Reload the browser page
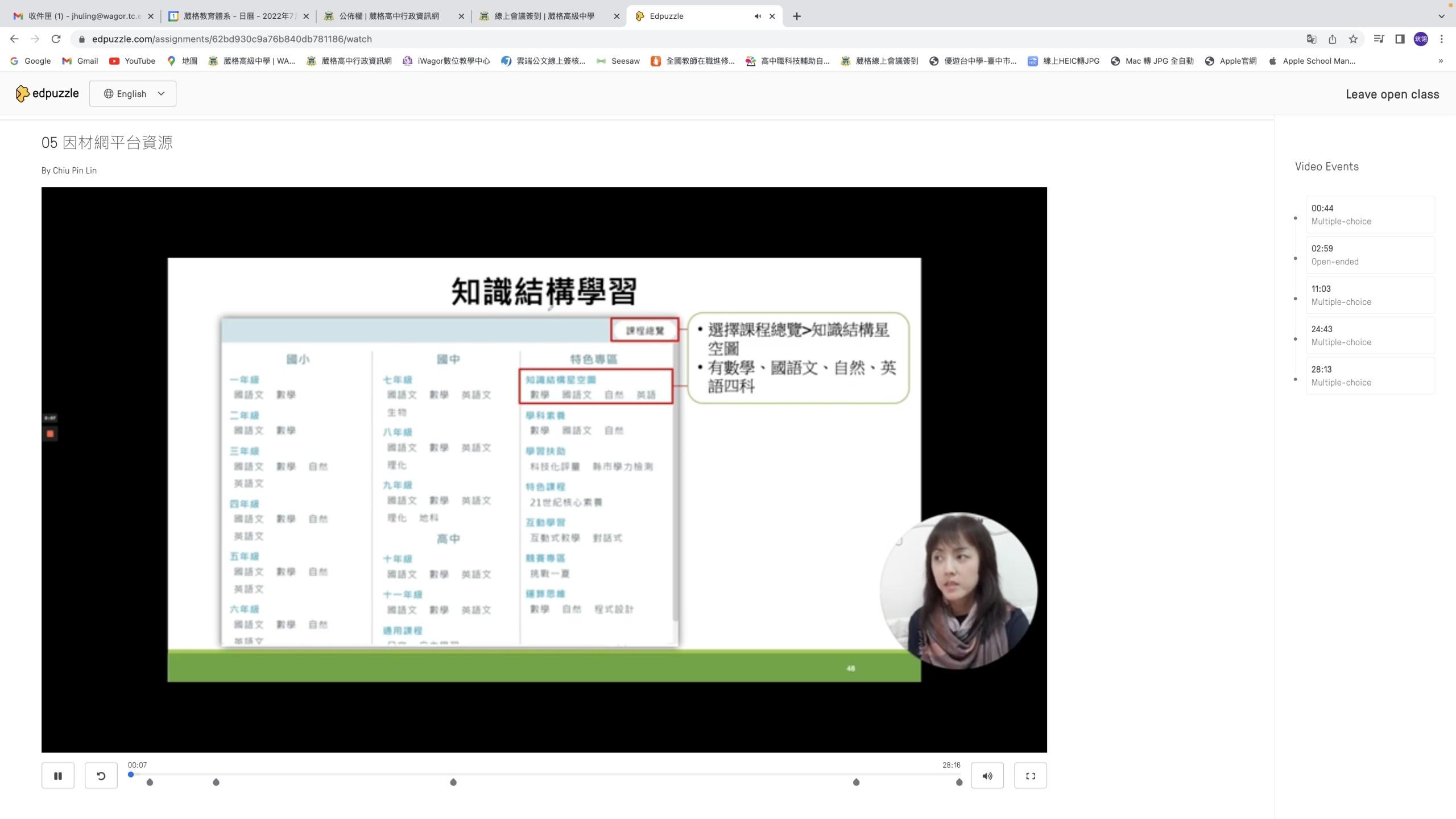This screenshot has width=1456, height=819. pos(56,39)
